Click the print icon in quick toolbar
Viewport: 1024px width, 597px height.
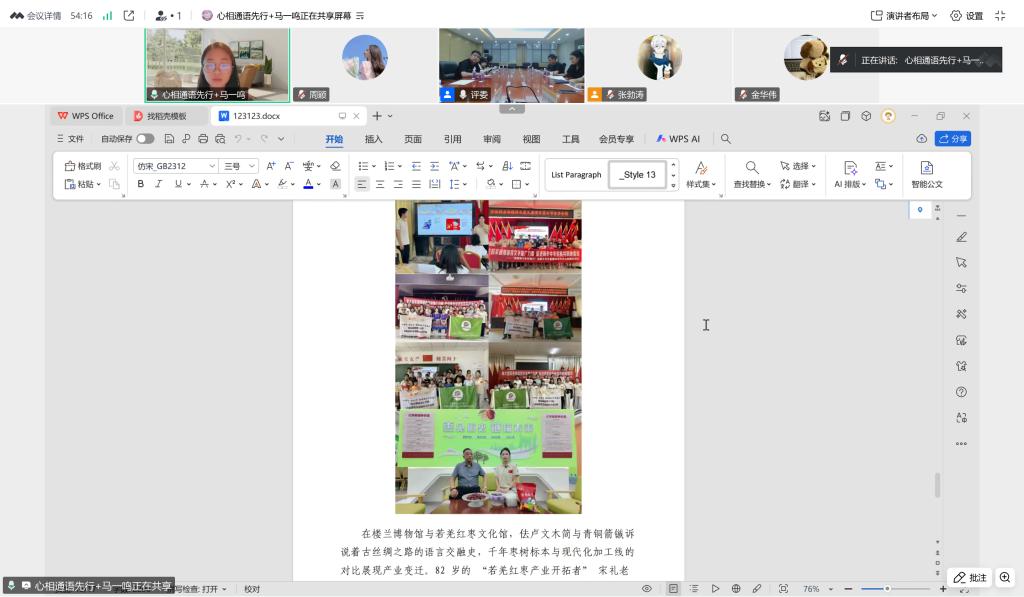[203, 139]
